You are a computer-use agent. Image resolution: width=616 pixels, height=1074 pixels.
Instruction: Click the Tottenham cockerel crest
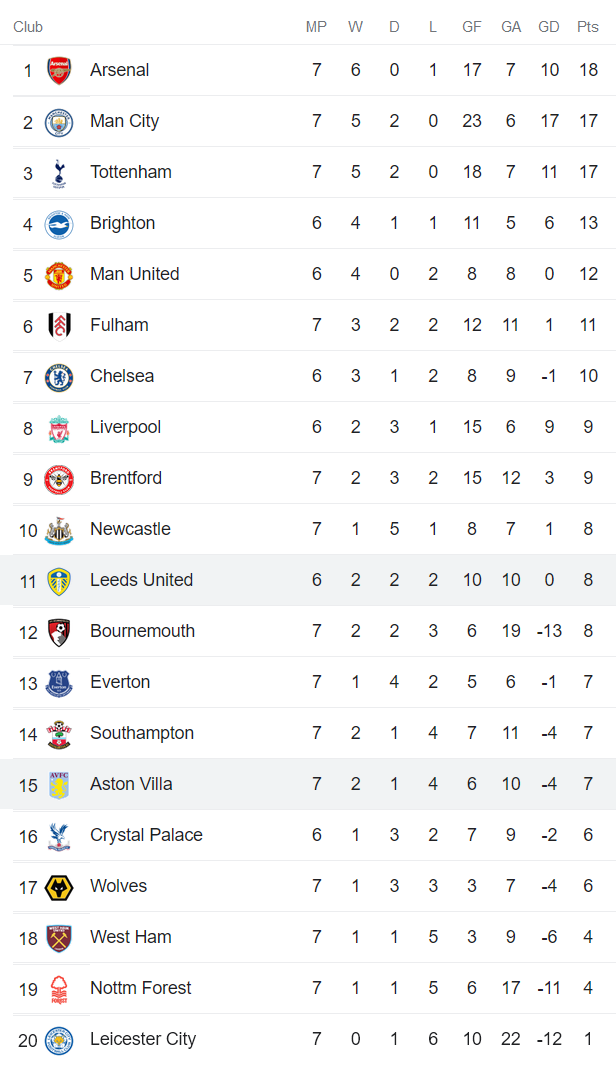[x=59, y=173]
